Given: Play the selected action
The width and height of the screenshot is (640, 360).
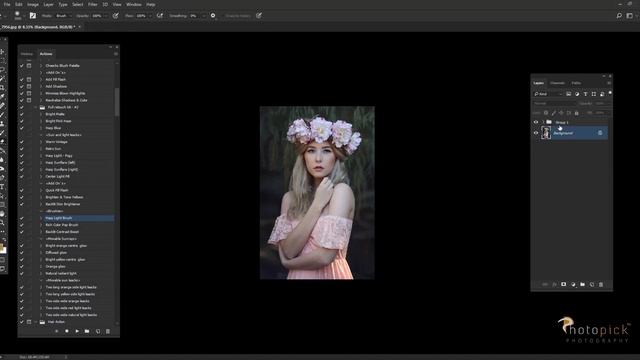Looking at the screenshot, I should 77,331.
